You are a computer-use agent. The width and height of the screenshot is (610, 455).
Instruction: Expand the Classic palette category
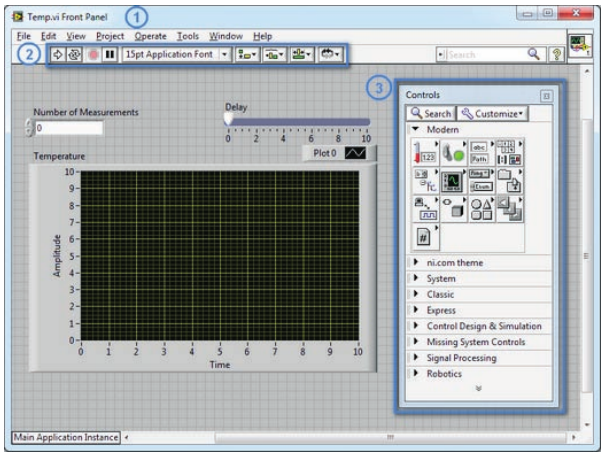click(415, 294)
